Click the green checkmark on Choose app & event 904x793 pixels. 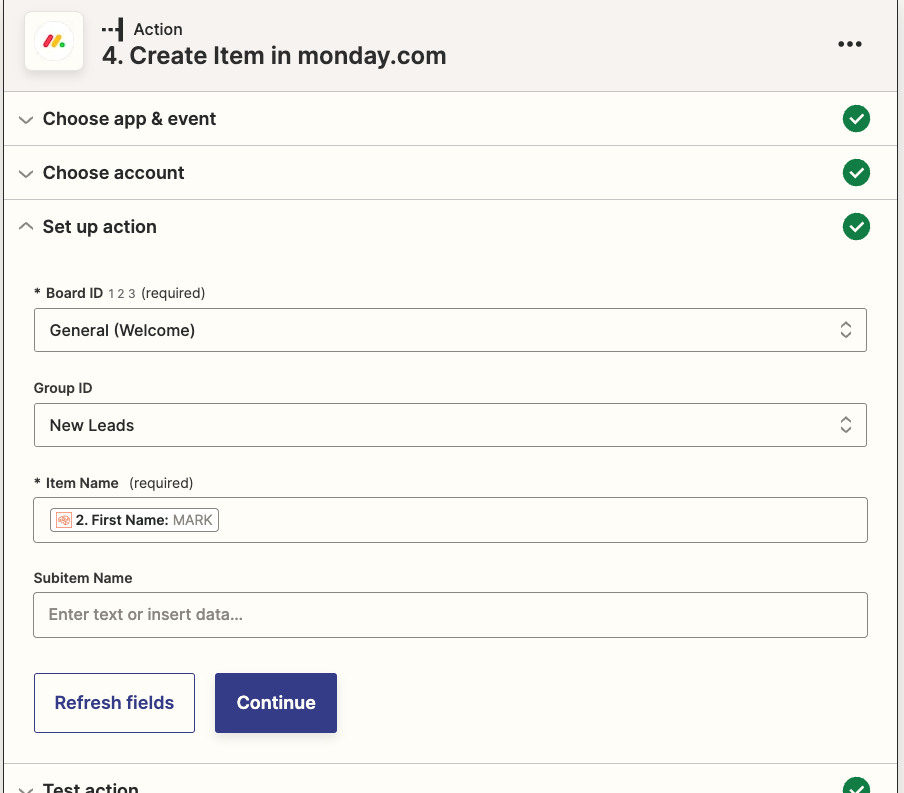coord(856,118)
